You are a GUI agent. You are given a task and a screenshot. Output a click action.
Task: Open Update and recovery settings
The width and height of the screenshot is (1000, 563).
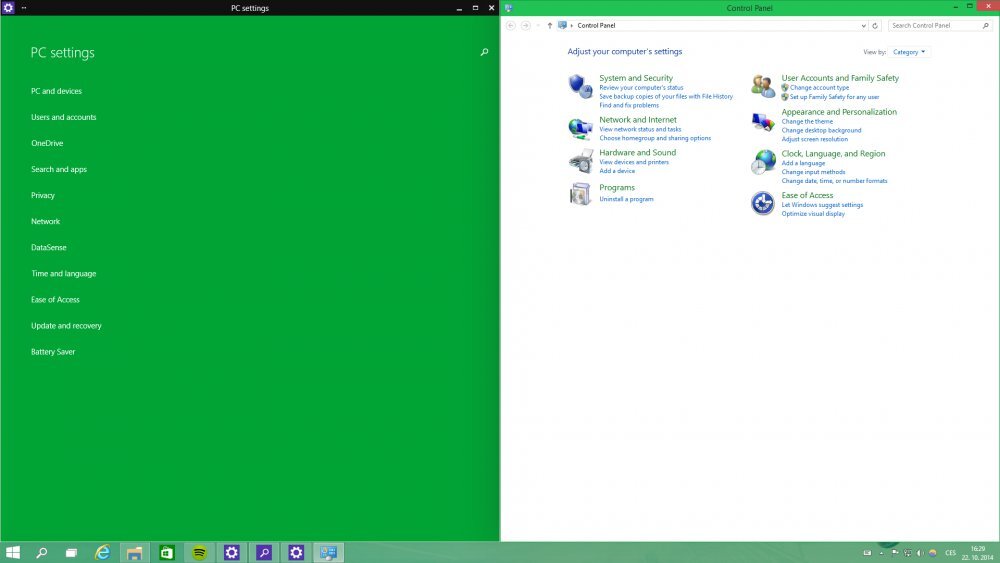coord(66,326)
